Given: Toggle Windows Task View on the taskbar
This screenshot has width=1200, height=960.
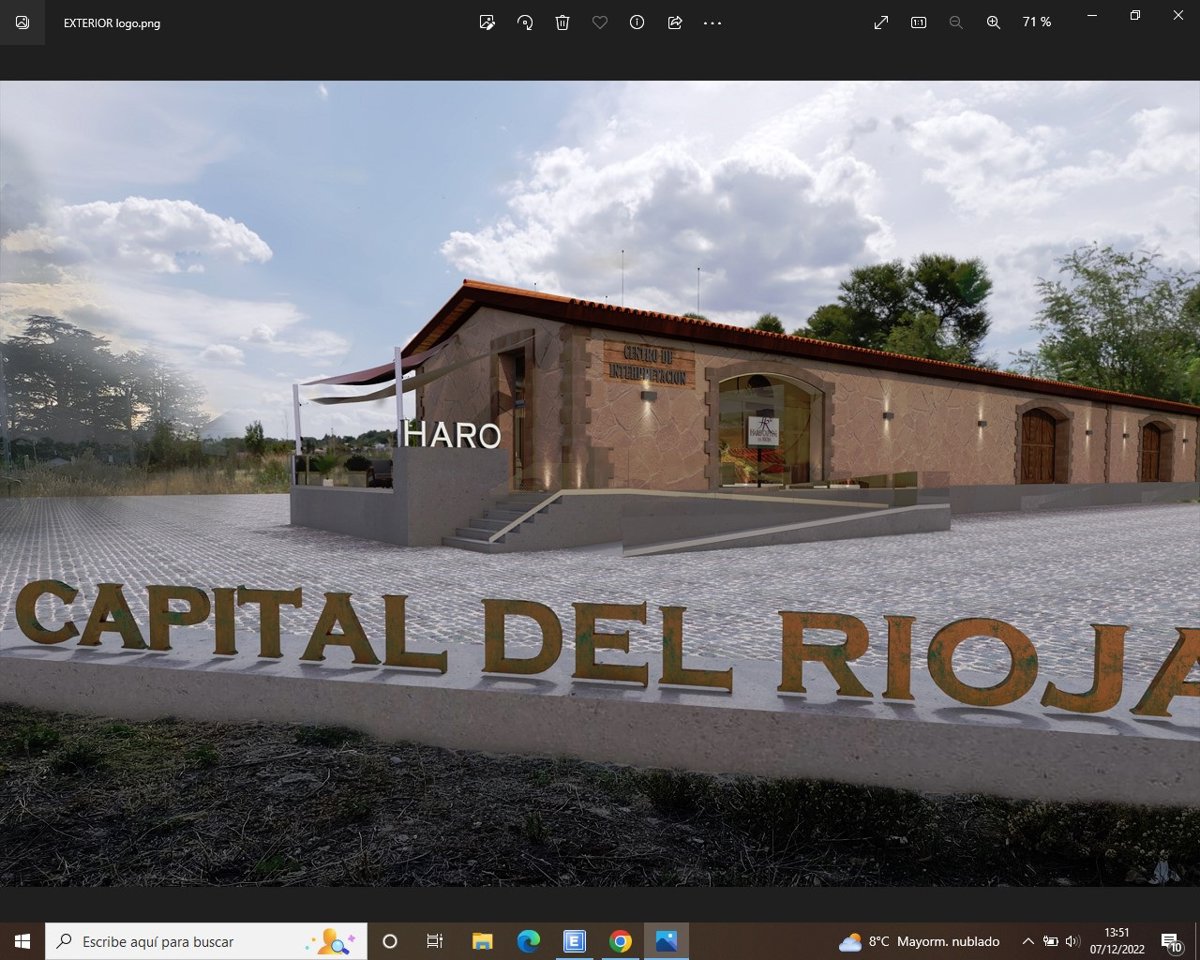Looking at the screenshot, I should tap(434, 941).
